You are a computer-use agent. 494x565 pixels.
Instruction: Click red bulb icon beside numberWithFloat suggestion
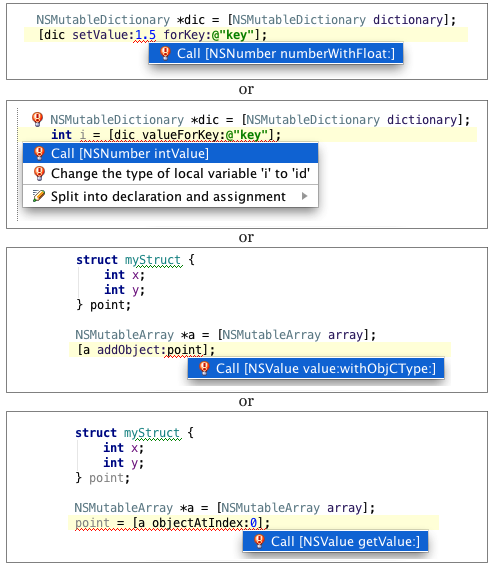point(165,53)
